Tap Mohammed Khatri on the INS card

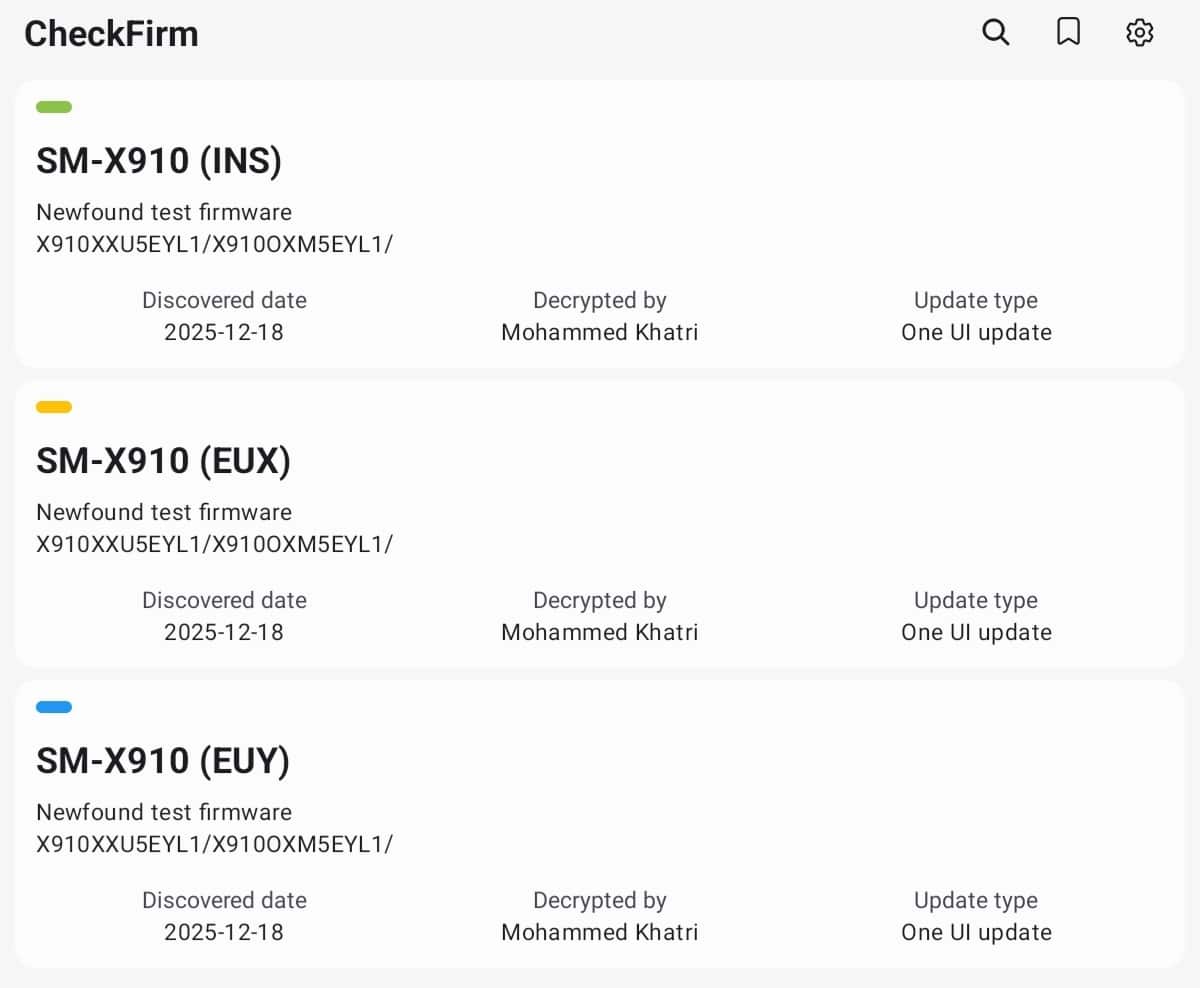point(599,332)
